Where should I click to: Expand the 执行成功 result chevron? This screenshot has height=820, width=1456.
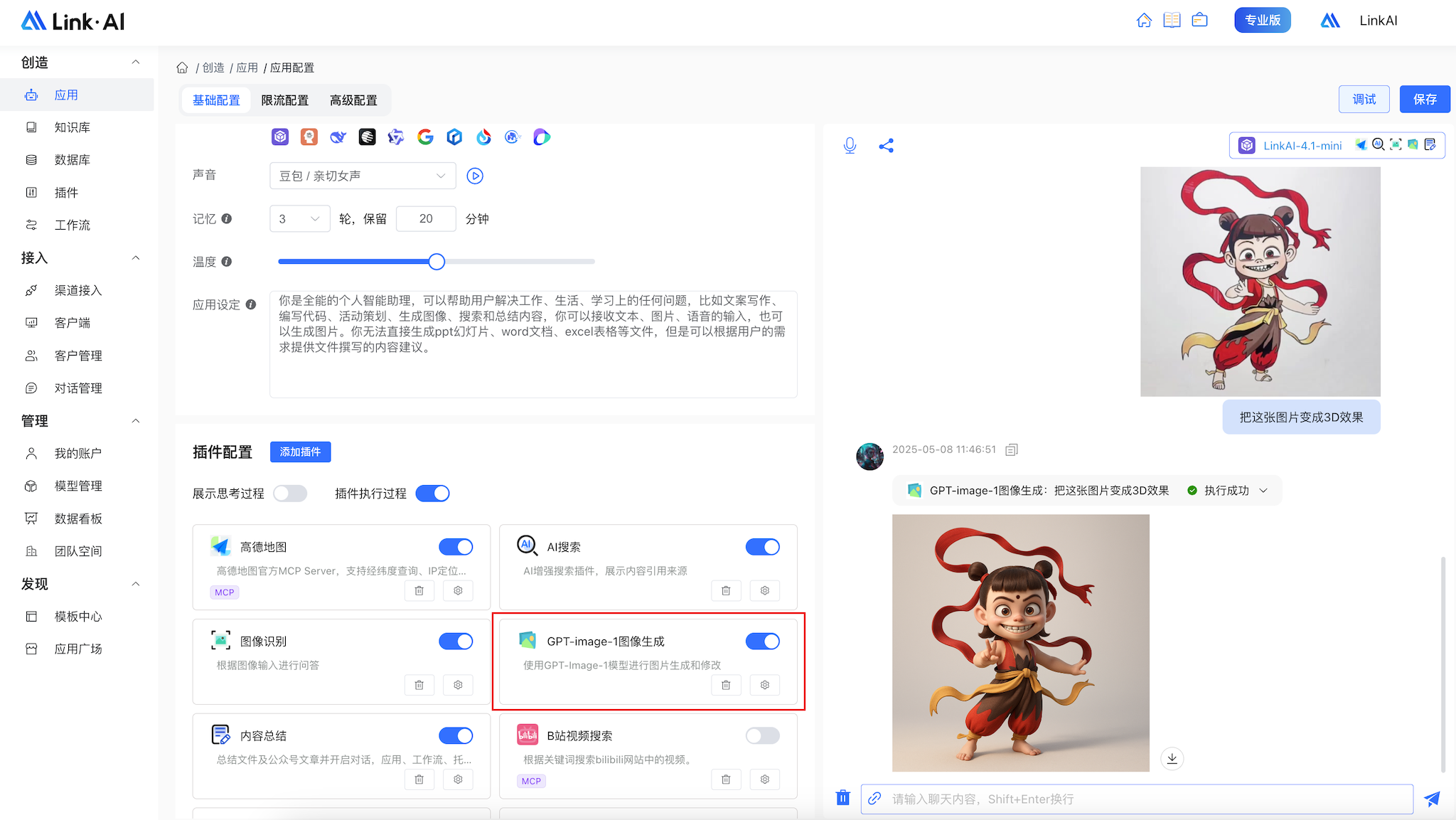tap(1263, 491)
